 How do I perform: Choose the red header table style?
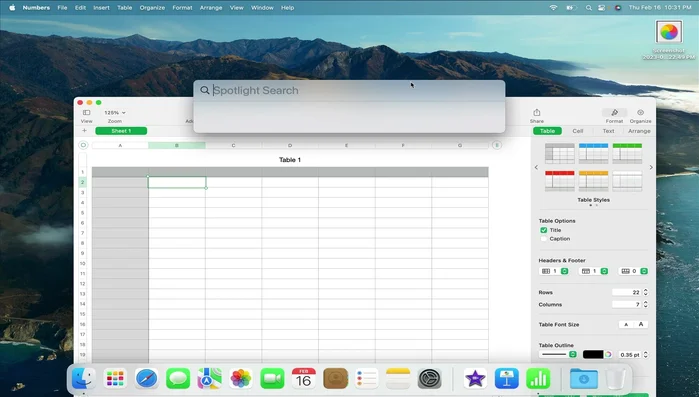click(x=559, y=181)
